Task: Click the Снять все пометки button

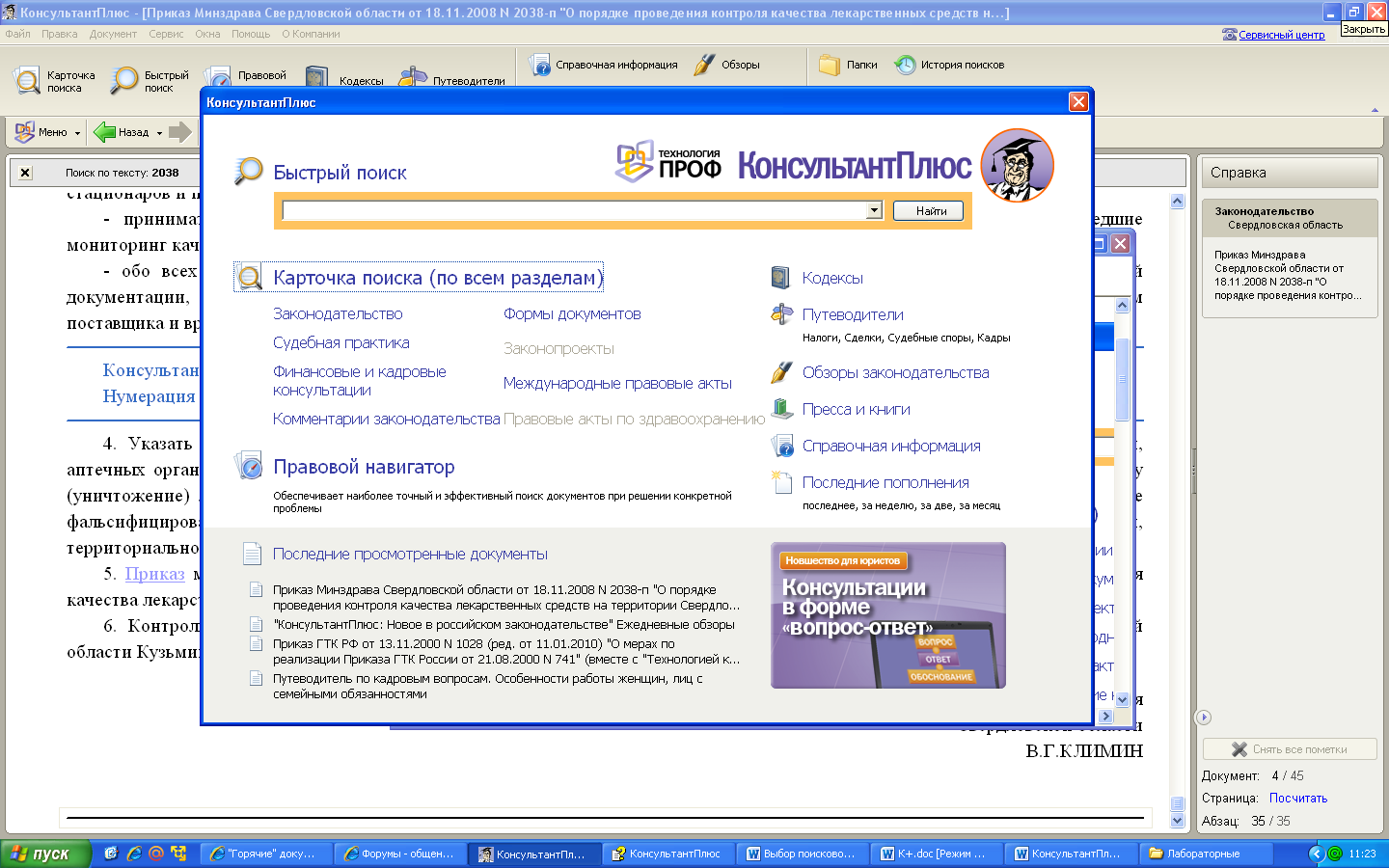Action: [1290, 749]
